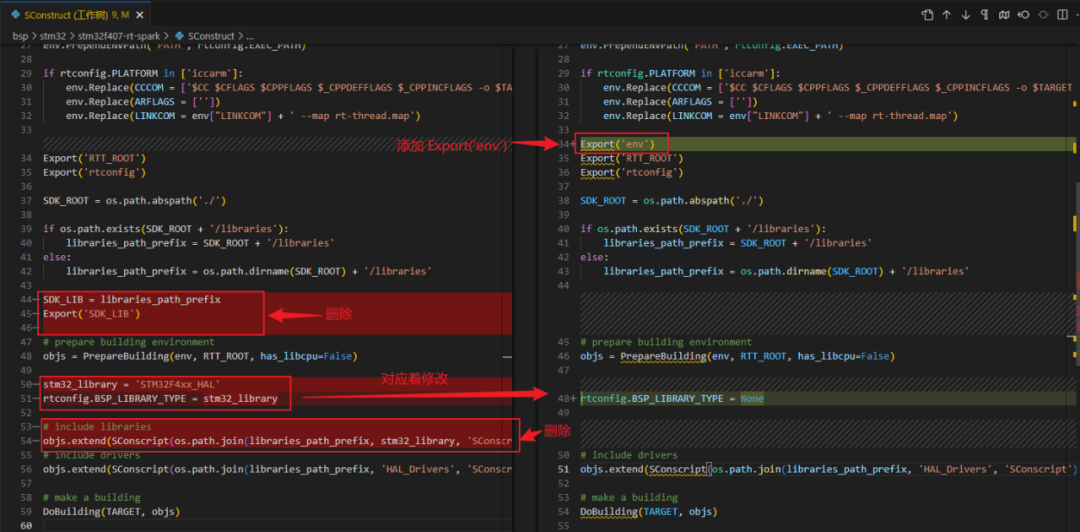Click 'DoBuilding(TARGET, objs)' in right pane
The width and height of the screenshot is (1080, 532).
click(x=649, y=511)
